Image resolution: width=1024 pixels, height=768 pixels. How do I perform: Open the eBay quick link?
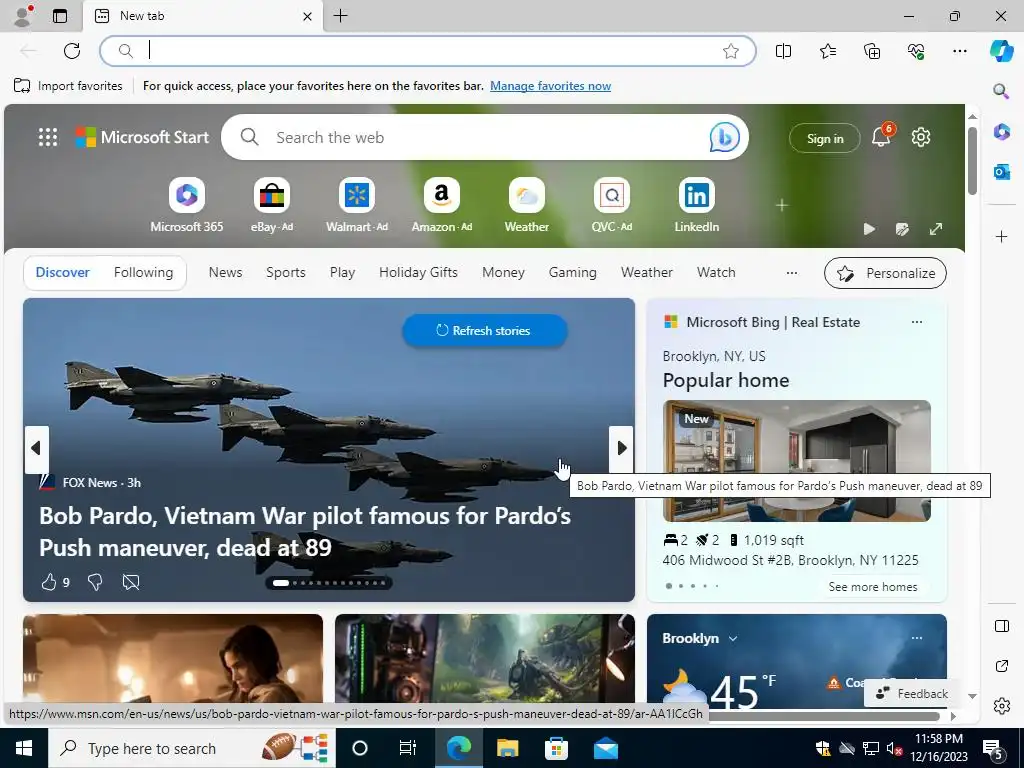(x=272, y=205)
